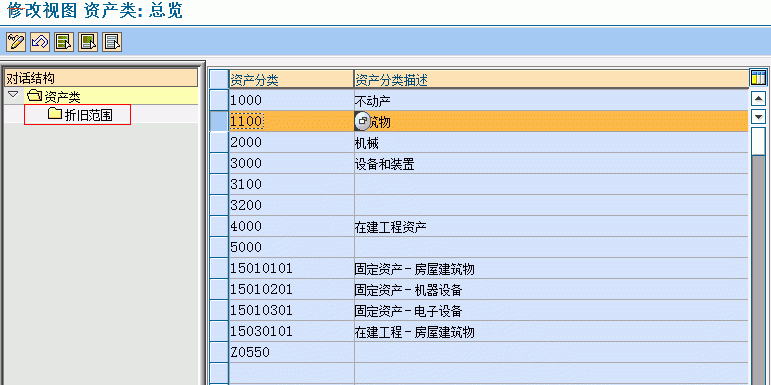Click asset class cell 1000

point(291,100)
